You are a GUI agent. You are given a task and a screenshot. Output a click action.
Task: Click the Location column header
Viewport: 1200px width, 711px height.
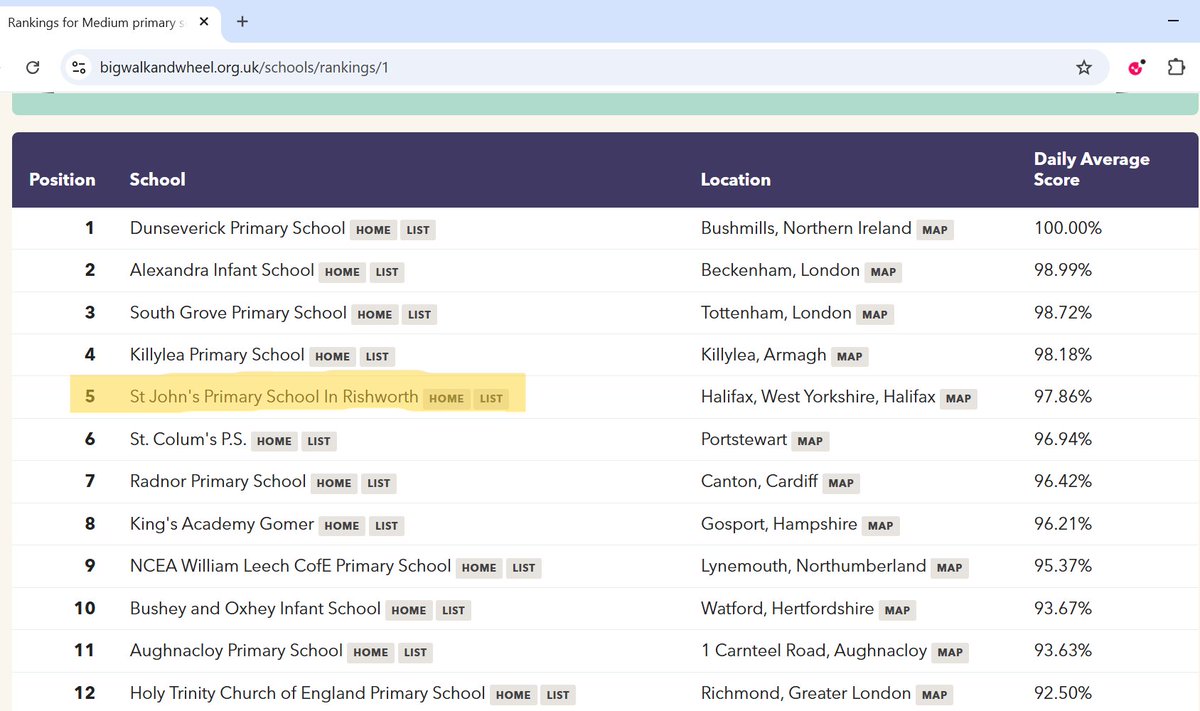736,180
